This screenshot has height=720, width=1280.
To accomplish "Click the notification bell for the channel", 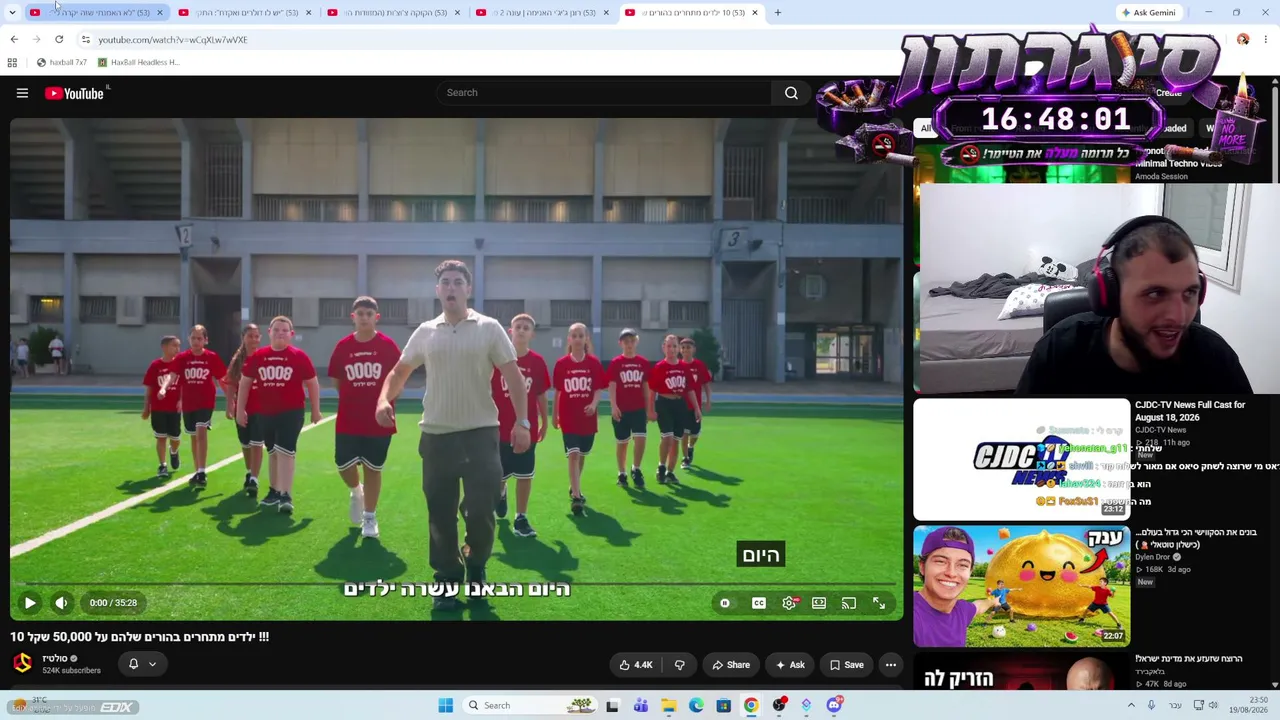I will pos(133,664).
